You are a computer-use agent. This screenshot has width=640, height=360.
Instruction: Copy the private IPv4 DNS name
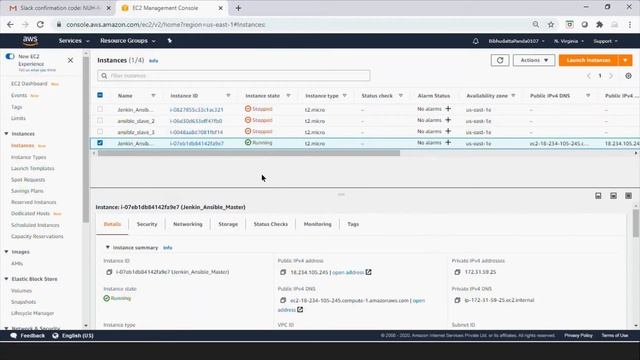[x=457, y=300]
